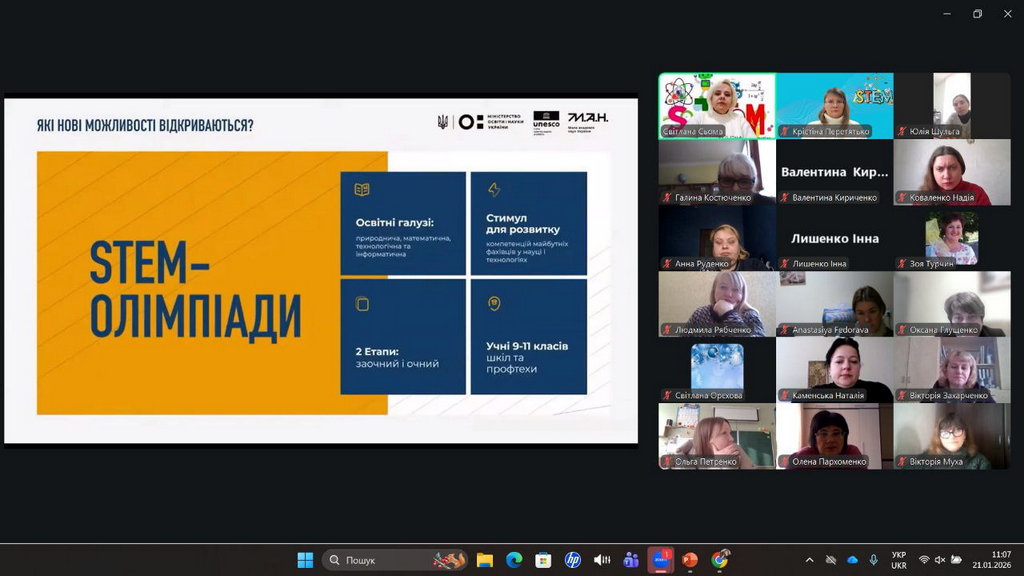Open File Explorer from the taskbar
Screen dimensions: 1024x576
pyautogui.click(x=485, y=560)
